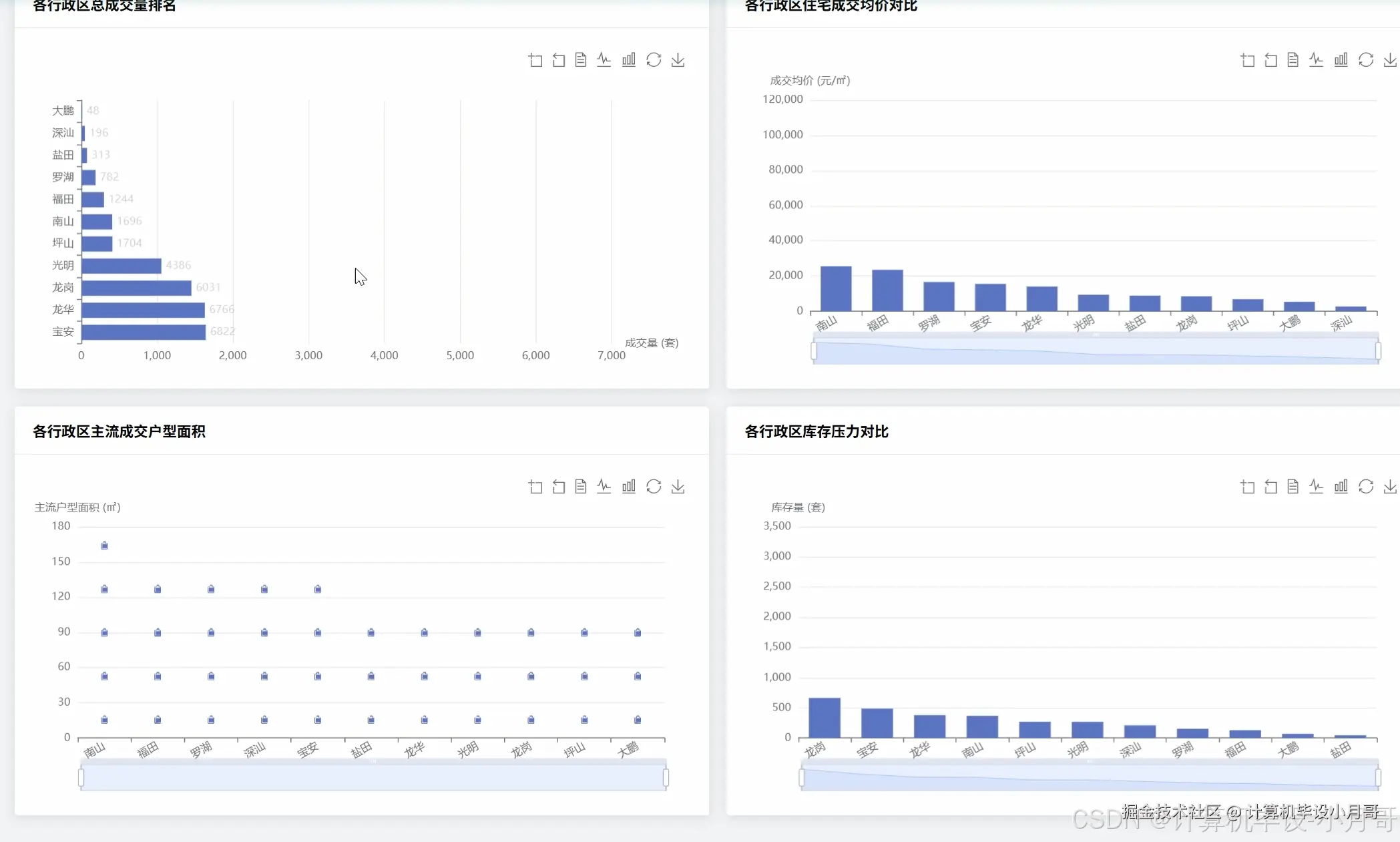Restore the 总成交量排名 chart
1400x842 pixels.
pyautogui.click(x=654, y=60)
